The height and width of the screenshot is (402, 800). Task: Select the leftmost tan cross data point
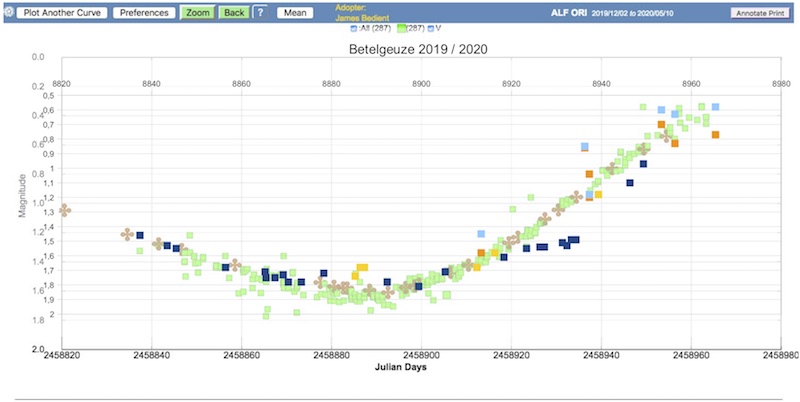point(65,209)
